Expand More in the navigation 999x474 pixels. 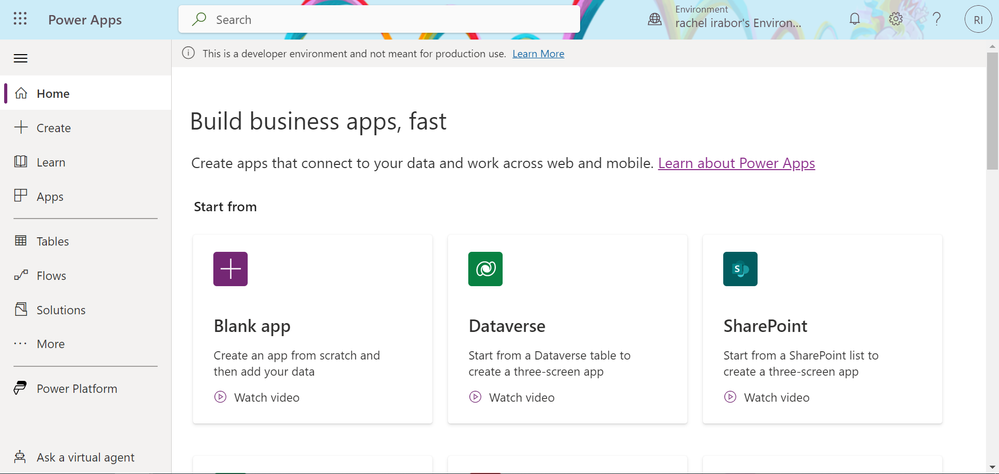tap(85, 343)
